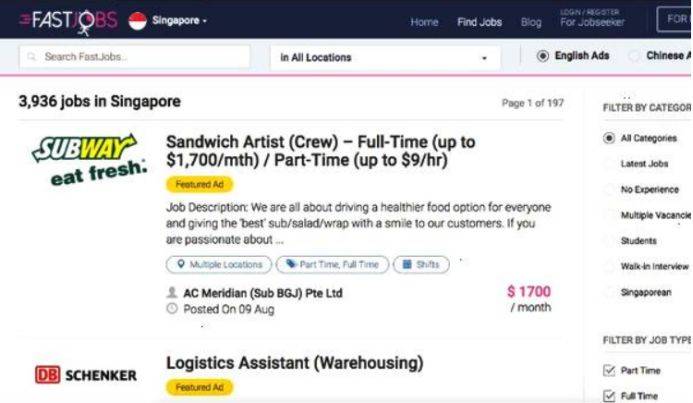Tick the Part Time job type checkbox
The width and height of the screenshot is (693, 403).
tap(609, 370)
